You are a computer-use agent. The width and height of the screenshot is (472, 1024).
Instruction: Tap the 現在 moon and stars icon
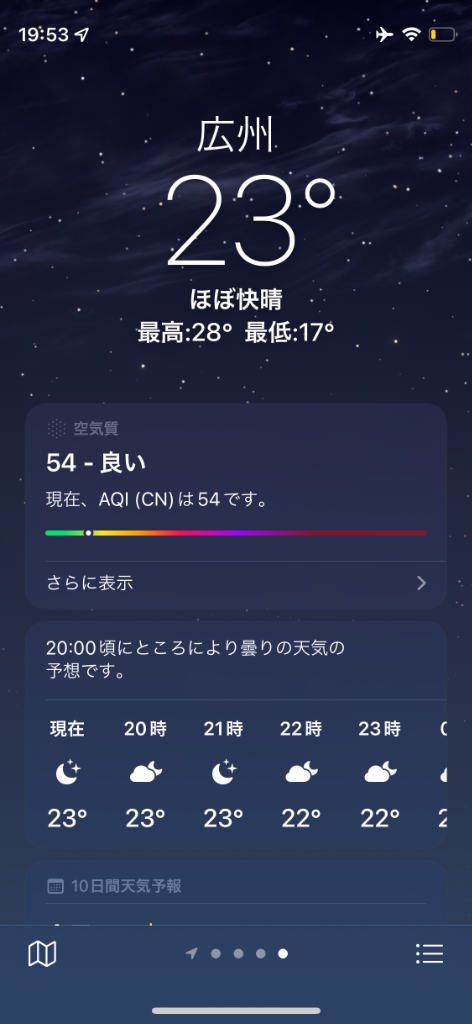click(x=67, y=773)
